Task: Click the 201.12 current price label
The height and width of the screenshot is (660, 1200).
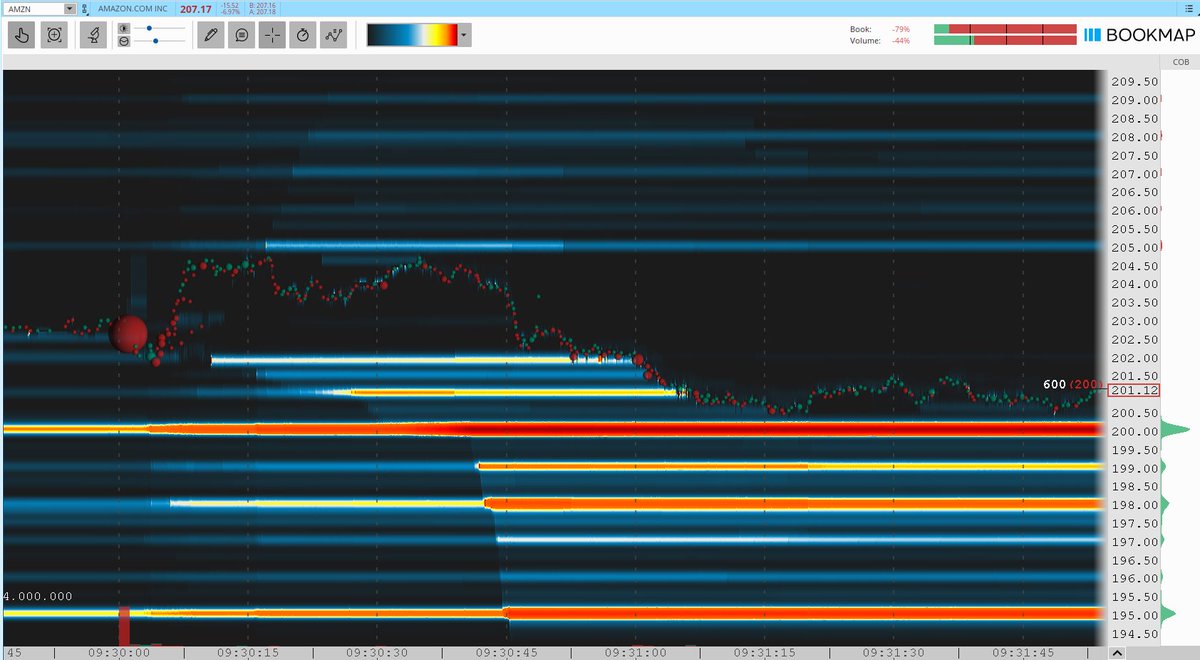Action: [1133, 390]
